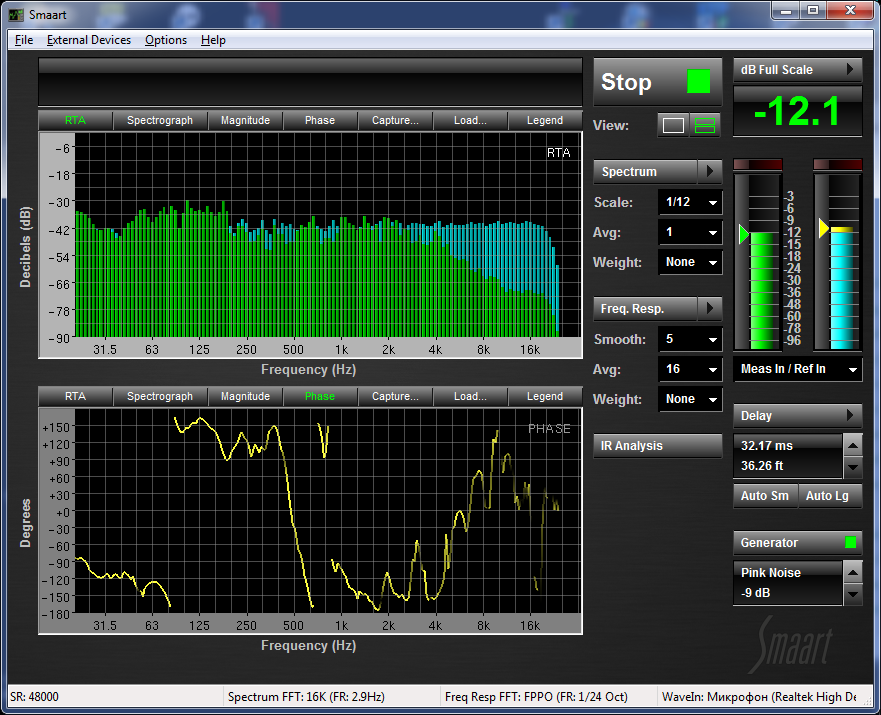
Task: Expand the Meas In / Ref In dropdown
Action: coord(797,370)
